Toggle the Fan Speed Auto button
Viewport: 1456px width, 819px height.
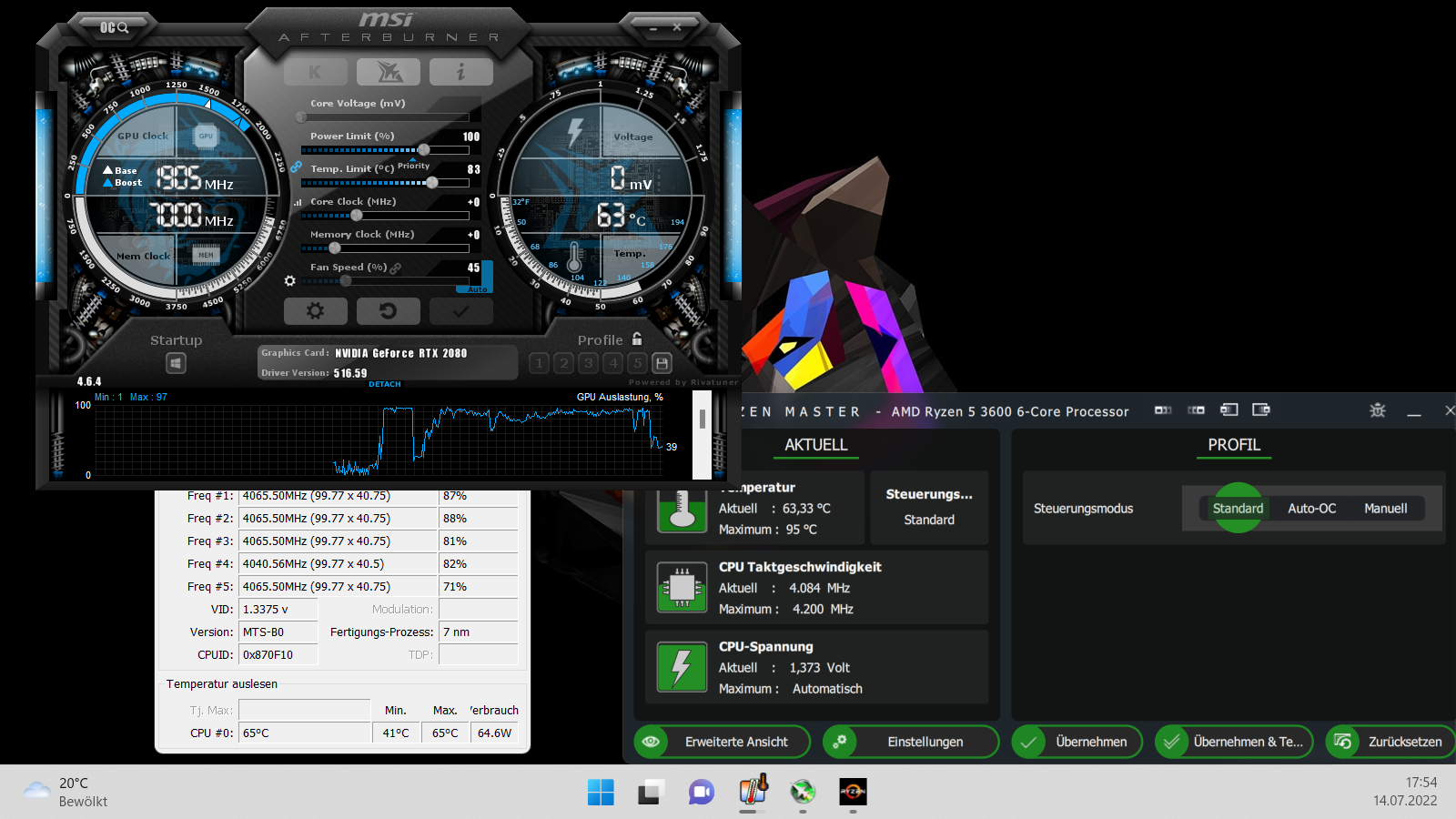coord(478,289)
